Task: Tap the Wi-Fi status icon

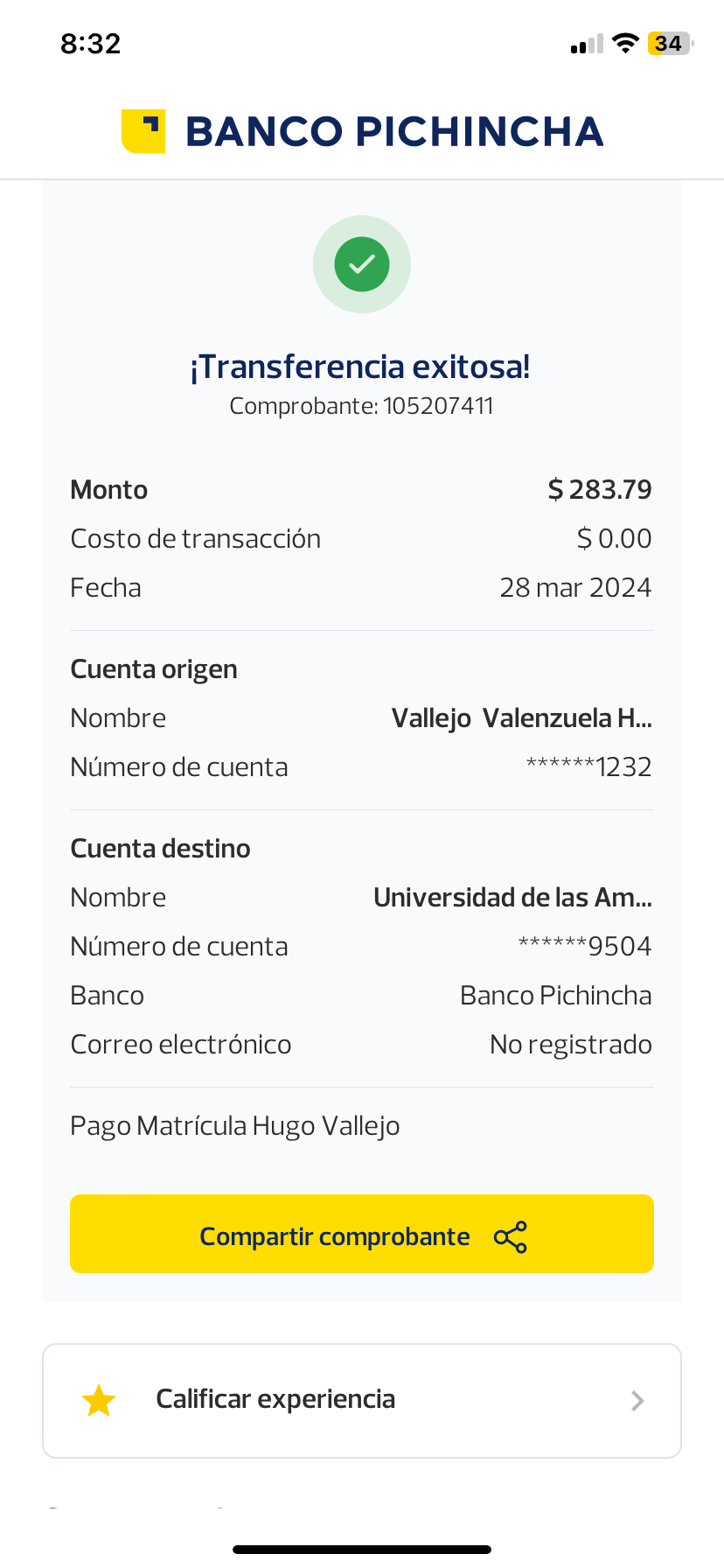Action: coord(625,44)
